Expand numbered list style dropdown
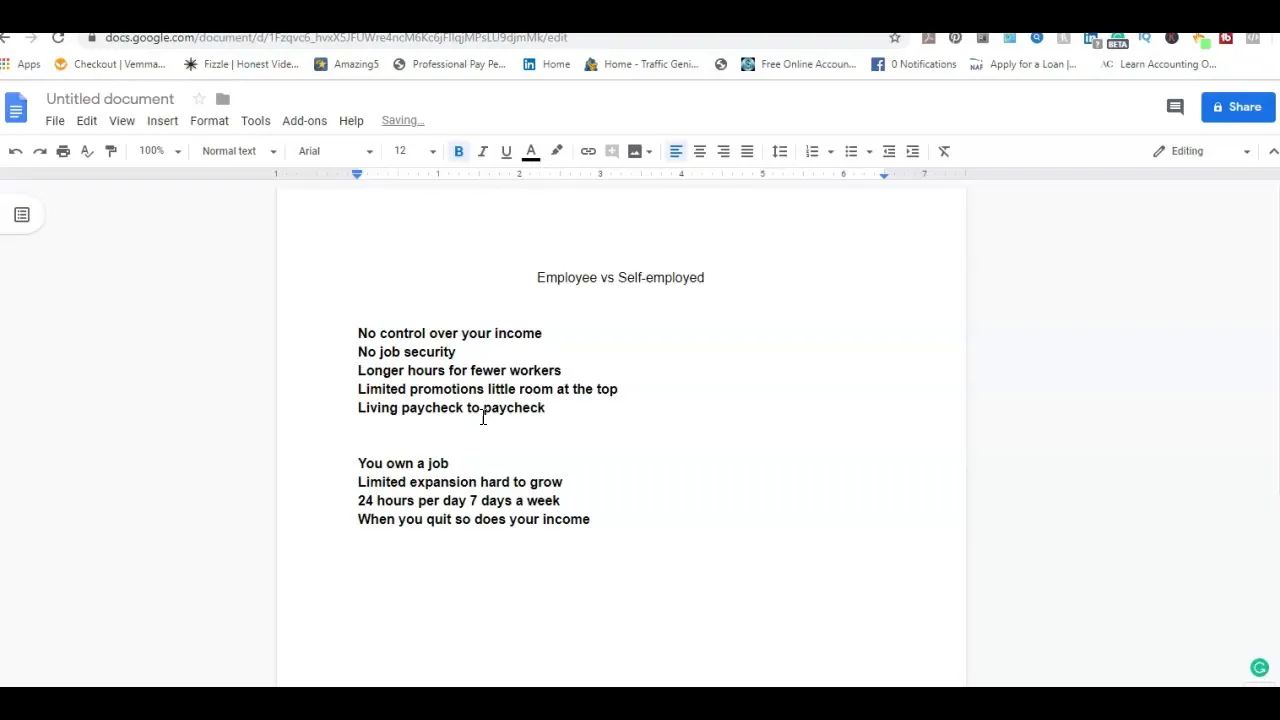 click(x=830, y=152)
